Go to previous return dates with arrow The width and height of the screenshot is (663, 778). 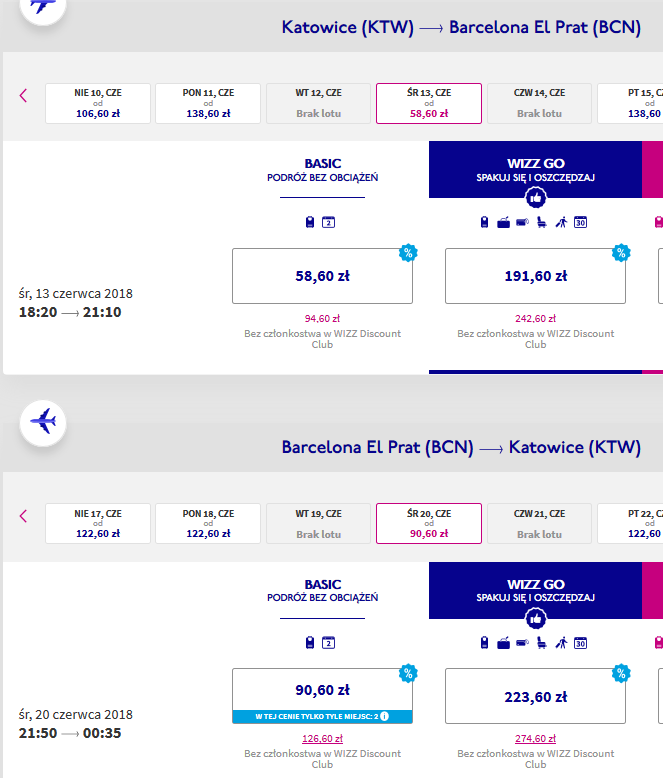(x=23, y=516)
